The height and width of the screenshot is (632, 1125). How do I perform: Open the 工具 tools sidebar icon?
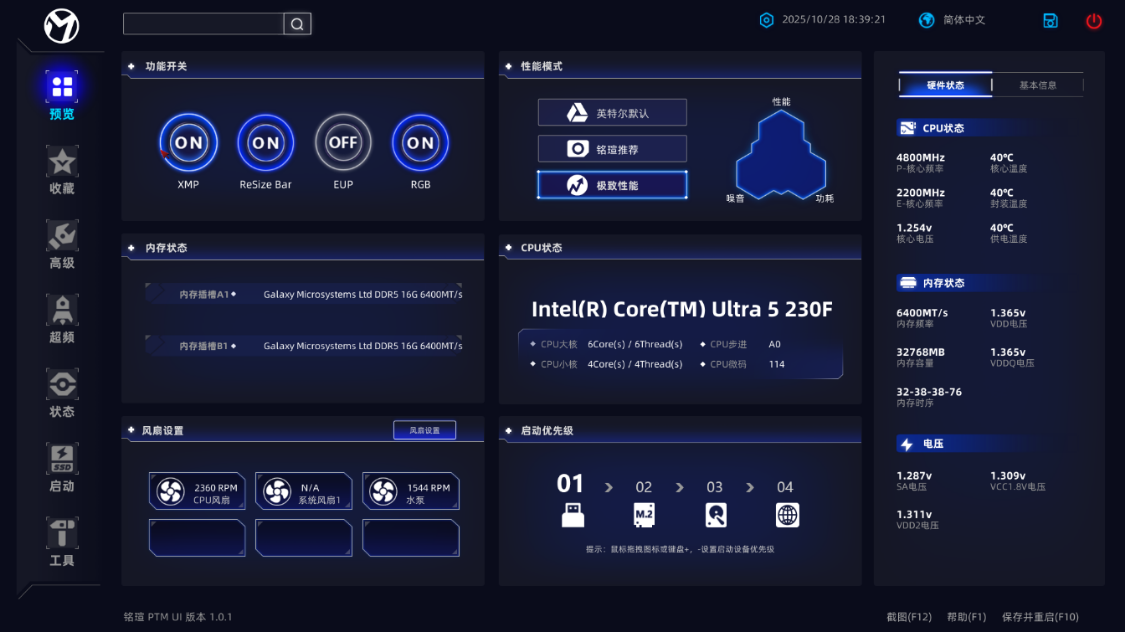(x=62, y=534)
